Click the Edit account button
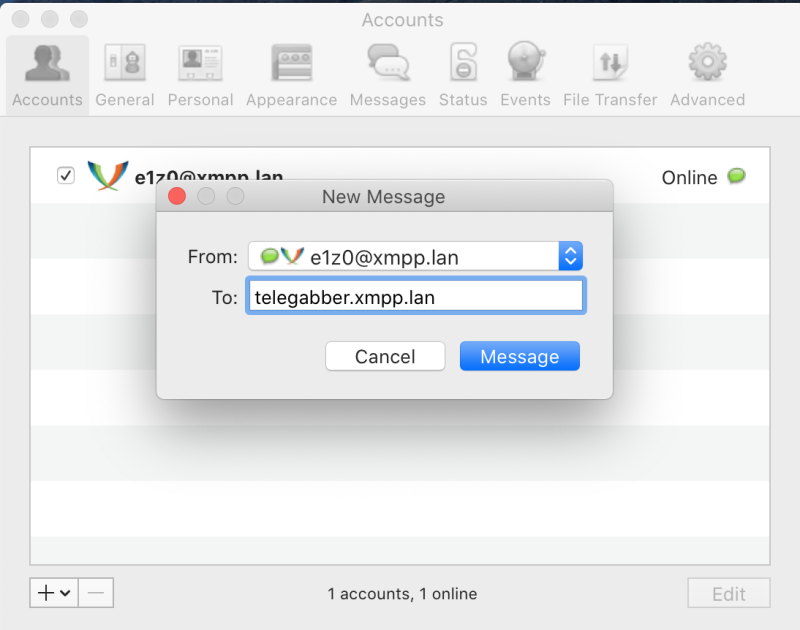The image size is (800, 630). click(x=729, y=593)
